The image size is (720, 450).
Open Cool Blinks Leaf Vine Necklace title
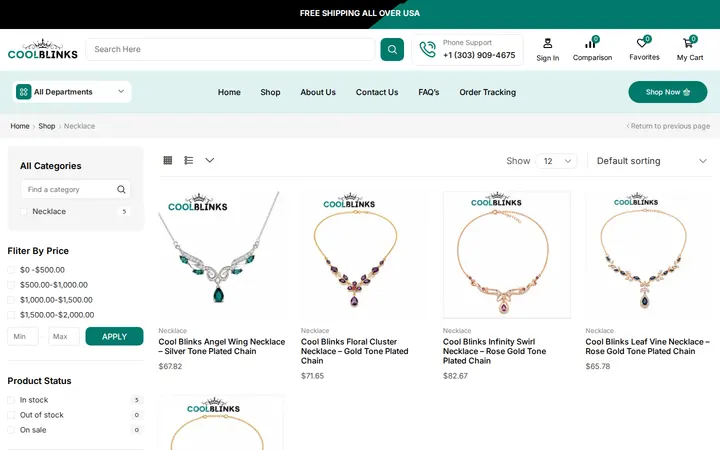647,347
